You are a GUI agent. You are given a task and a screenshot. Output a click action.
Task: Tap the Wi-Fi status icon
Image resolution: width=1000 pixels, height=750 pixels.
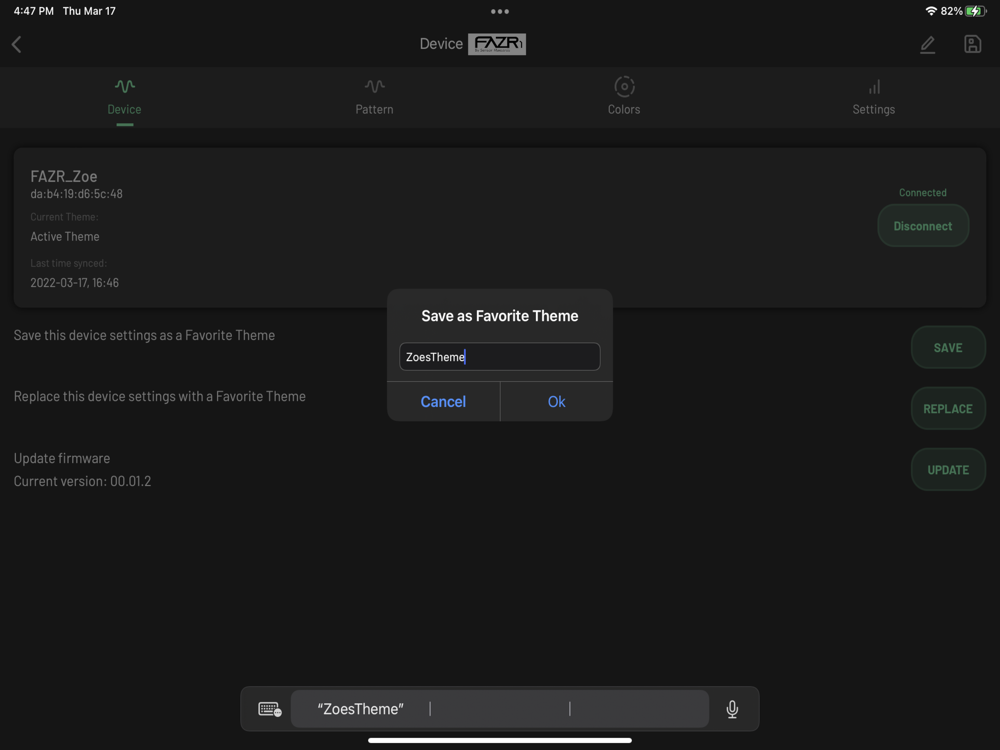click(931, 11)
